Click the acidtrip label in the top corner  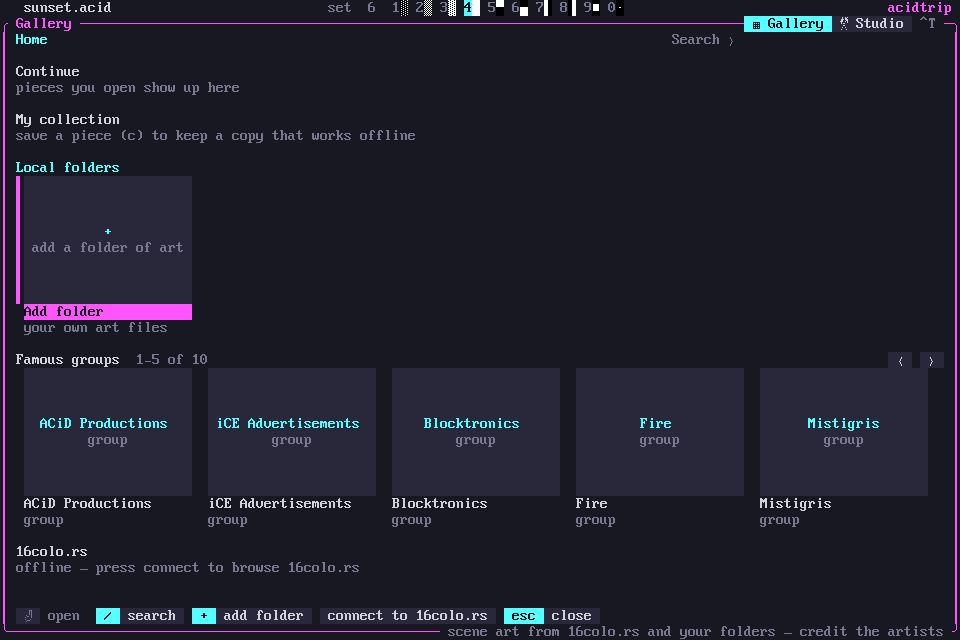click(919, 7)
